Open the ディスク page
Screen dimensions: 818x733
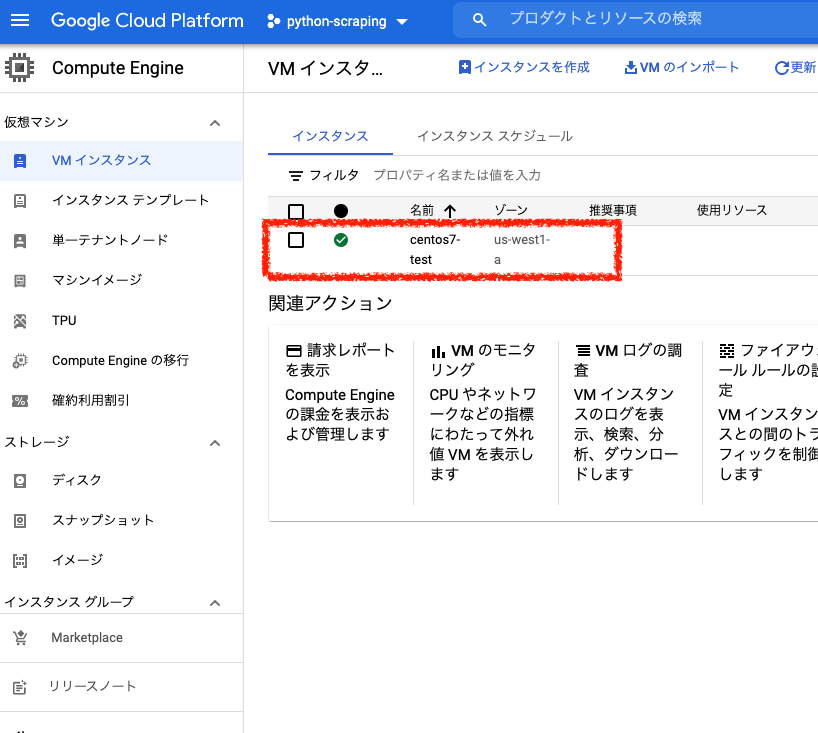(77, 480)
